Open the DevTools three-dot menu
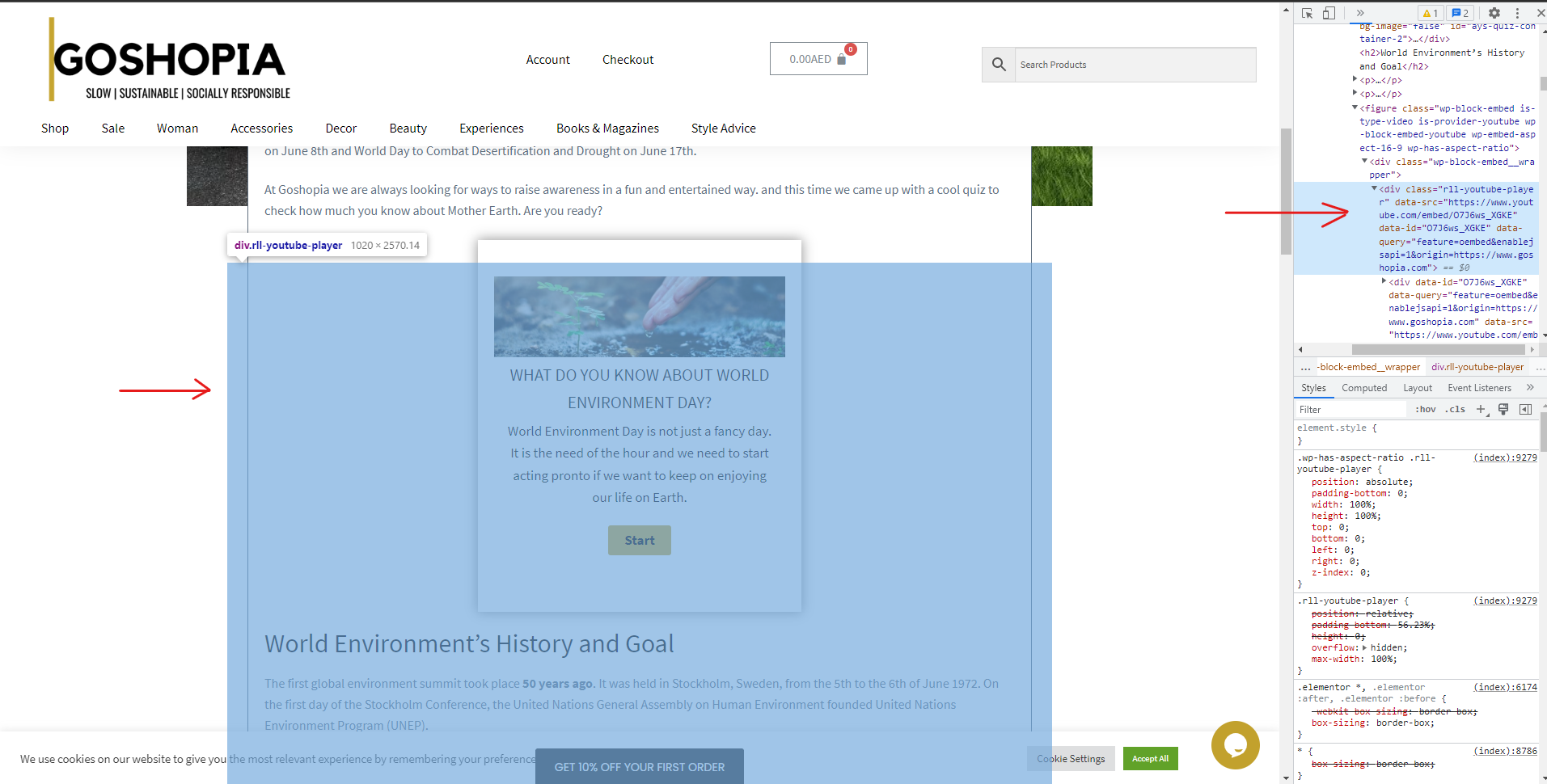The width and height of the screenshot is (1547, 784). pos(1517,13)
